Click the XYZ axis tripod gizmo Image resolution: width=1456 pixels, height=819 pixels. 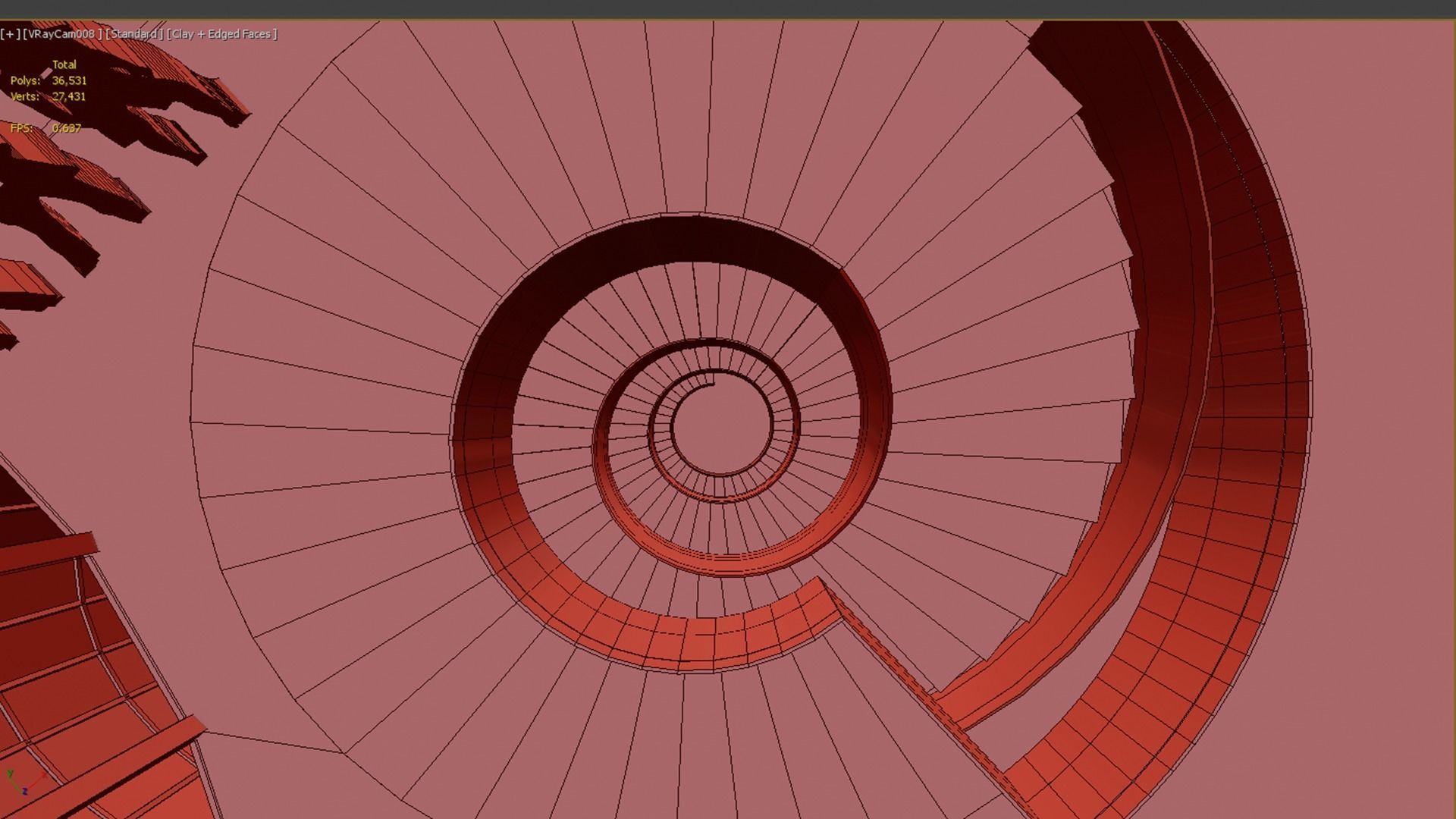click(x=23, y=783)
